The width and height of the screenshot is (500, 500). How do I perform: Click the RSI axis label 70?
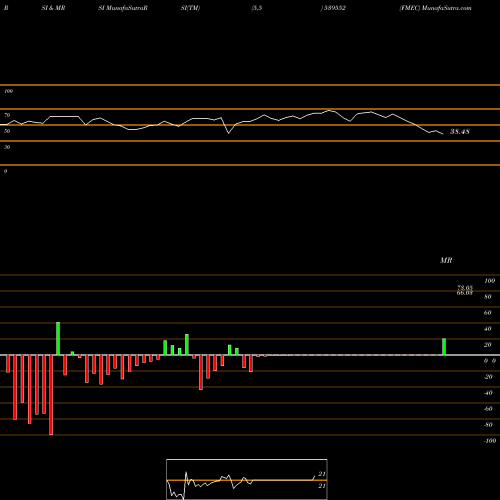click(7, 115)
